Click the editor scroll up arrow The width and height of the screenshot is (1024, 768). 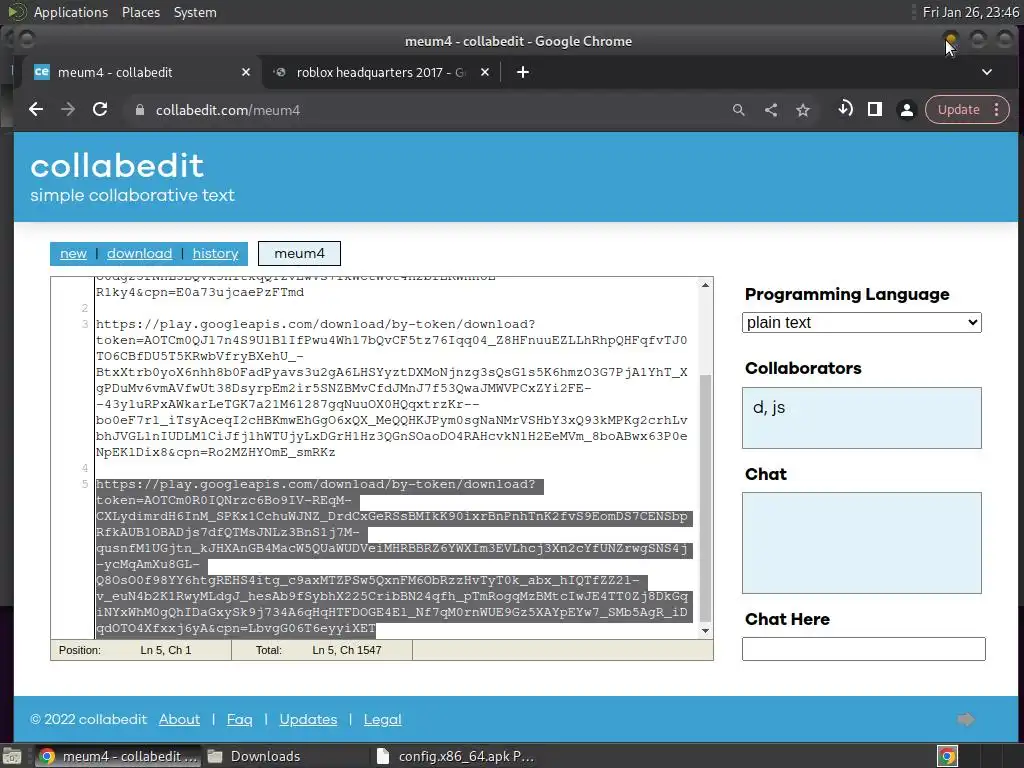[705, 285]
